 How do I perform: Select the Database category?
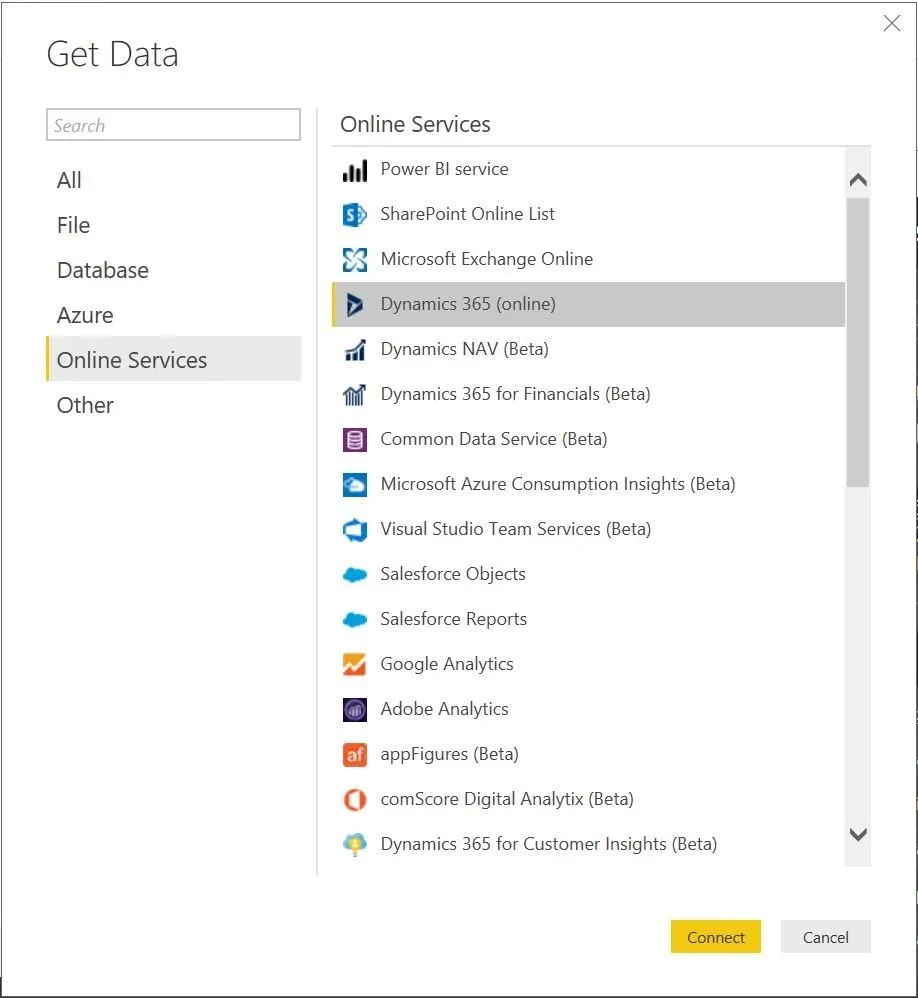tap(173, 271)
